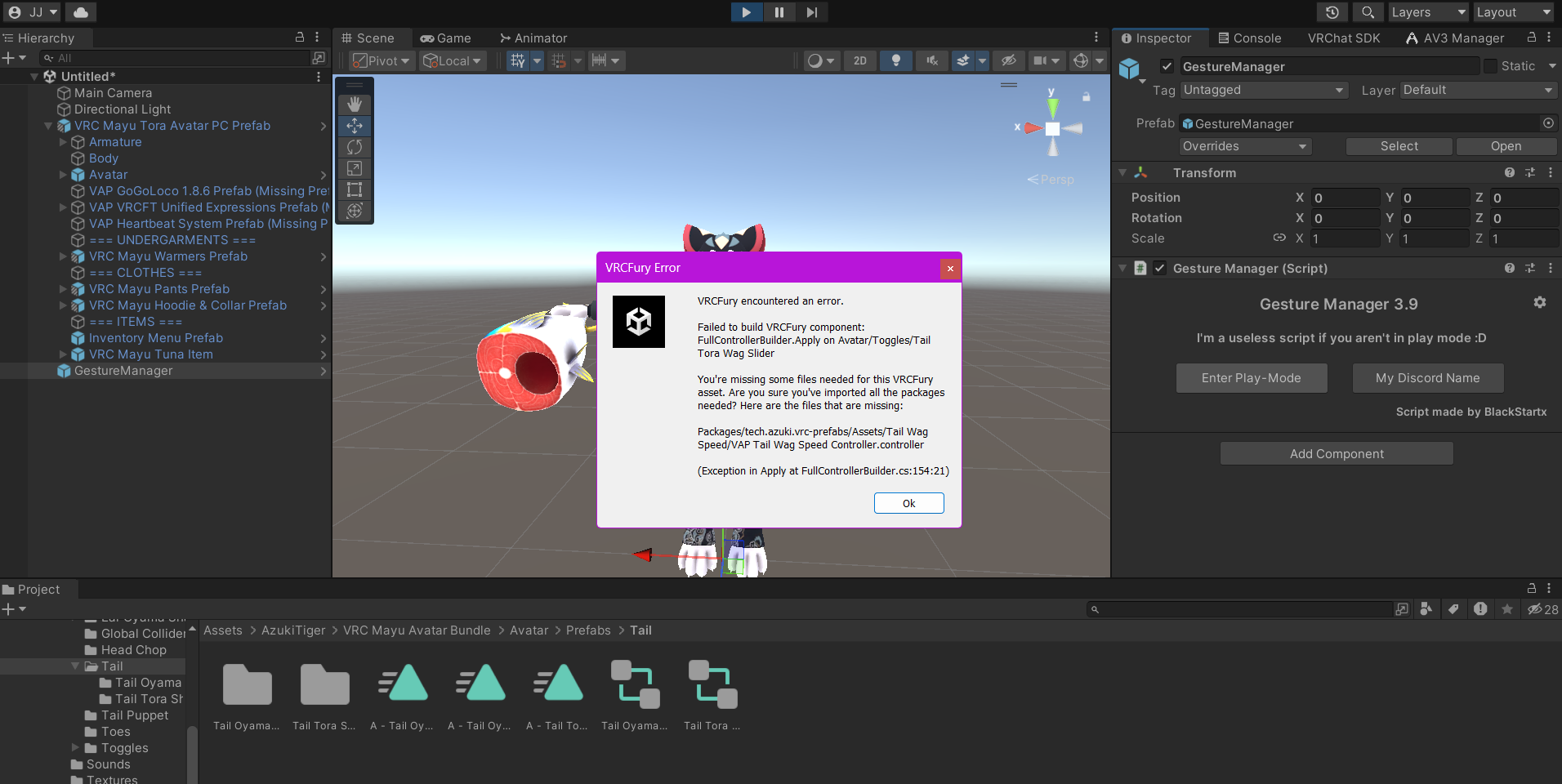Click the Position X input field
The height and width of the screenshot is (784, 1562).
pos(1346,198)
